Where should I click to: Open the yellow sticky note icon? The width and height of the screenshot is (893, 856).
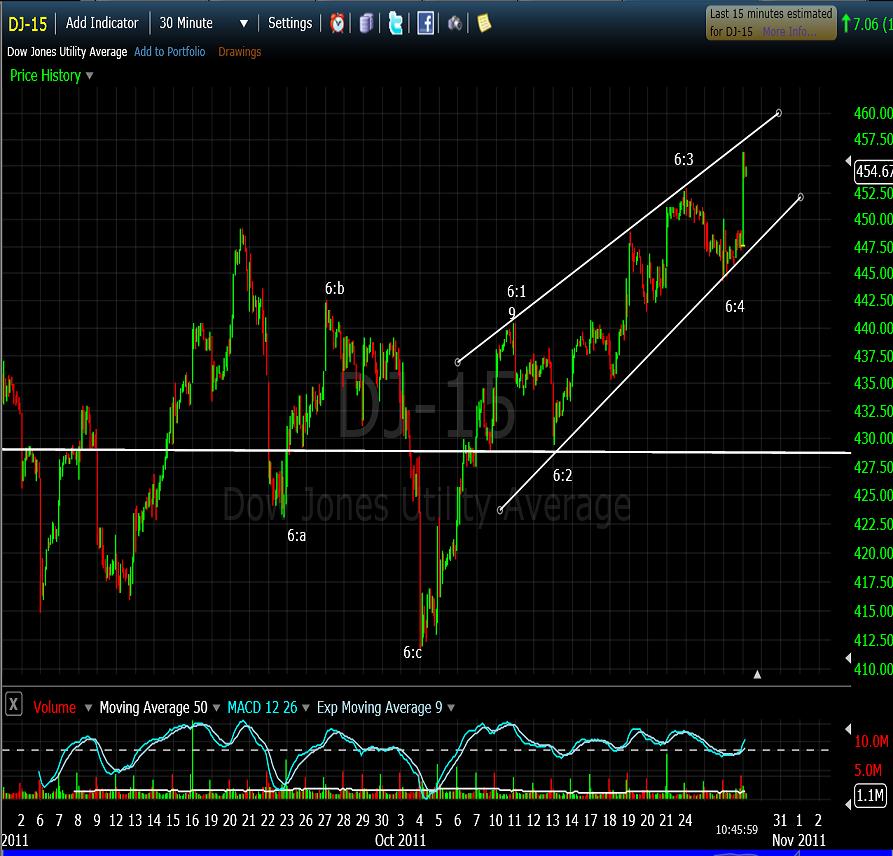click(484, 23)
